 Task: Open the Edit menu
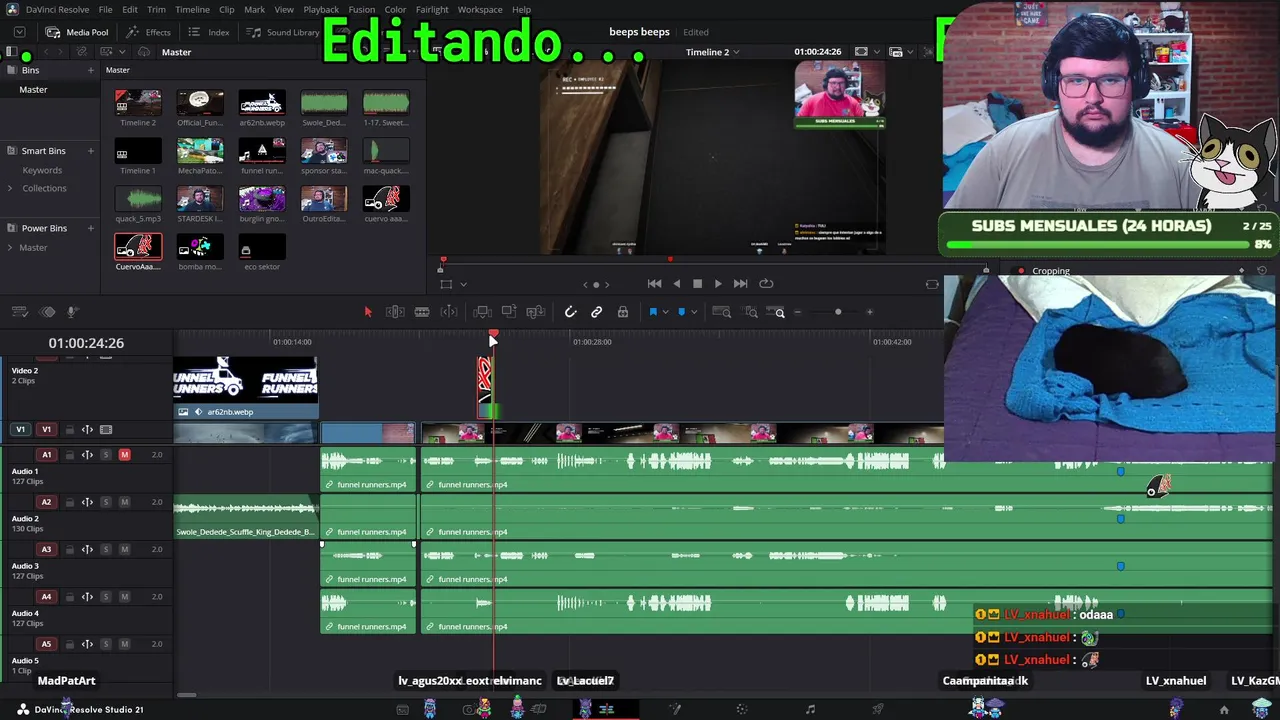130,9
